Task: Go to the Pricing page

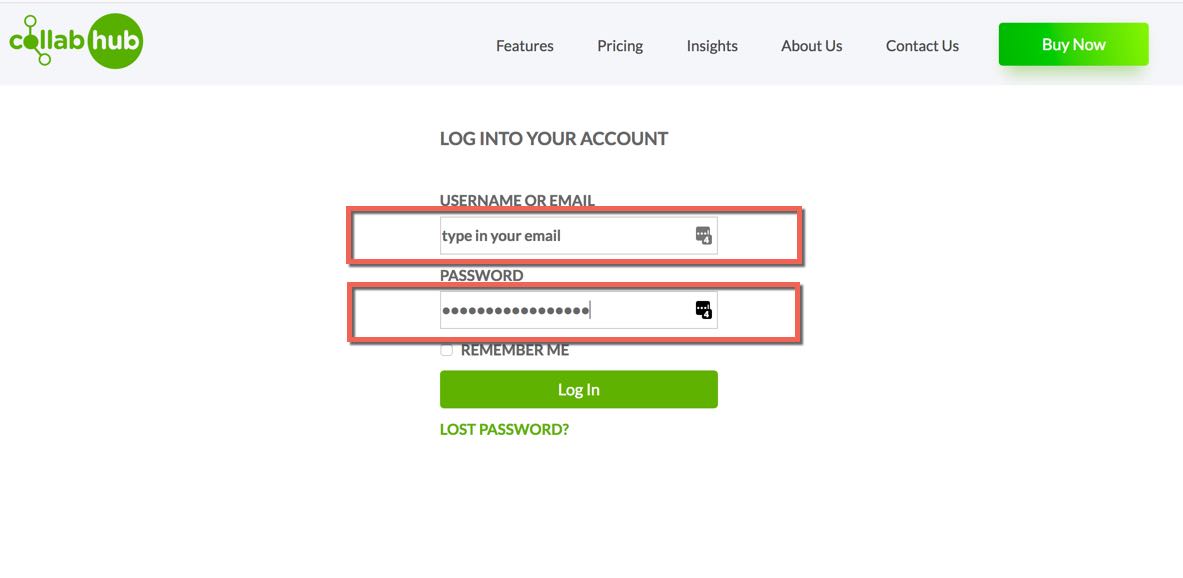Action: [x=620, y=46]
